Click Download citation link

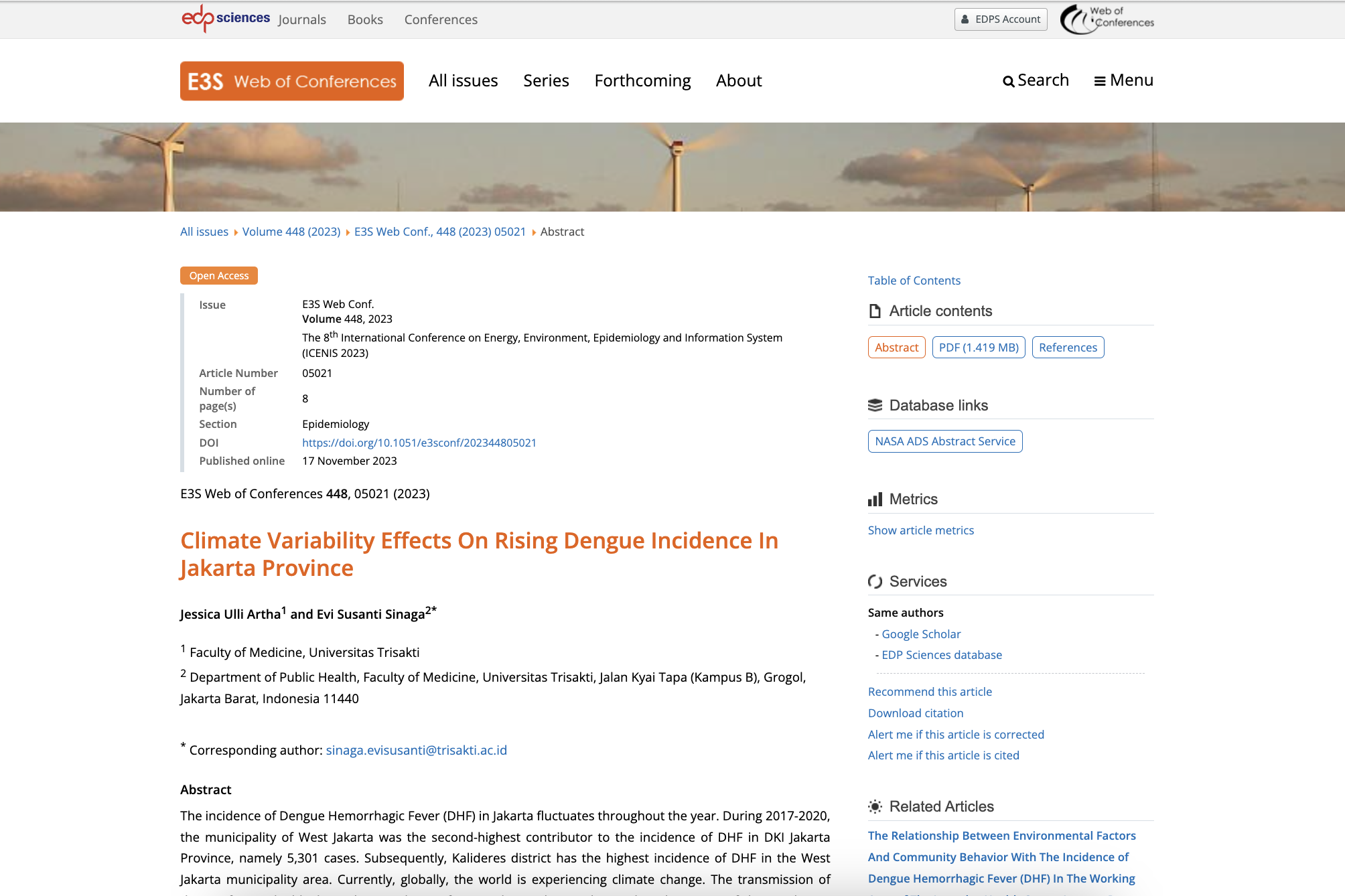click(x=916, y=713)
